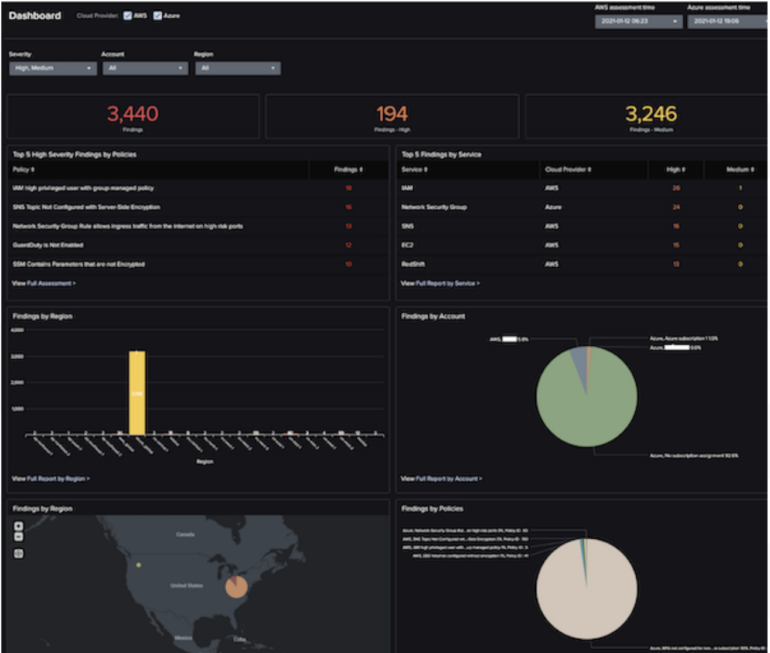Reset the map to its original position

coord(18,553)
